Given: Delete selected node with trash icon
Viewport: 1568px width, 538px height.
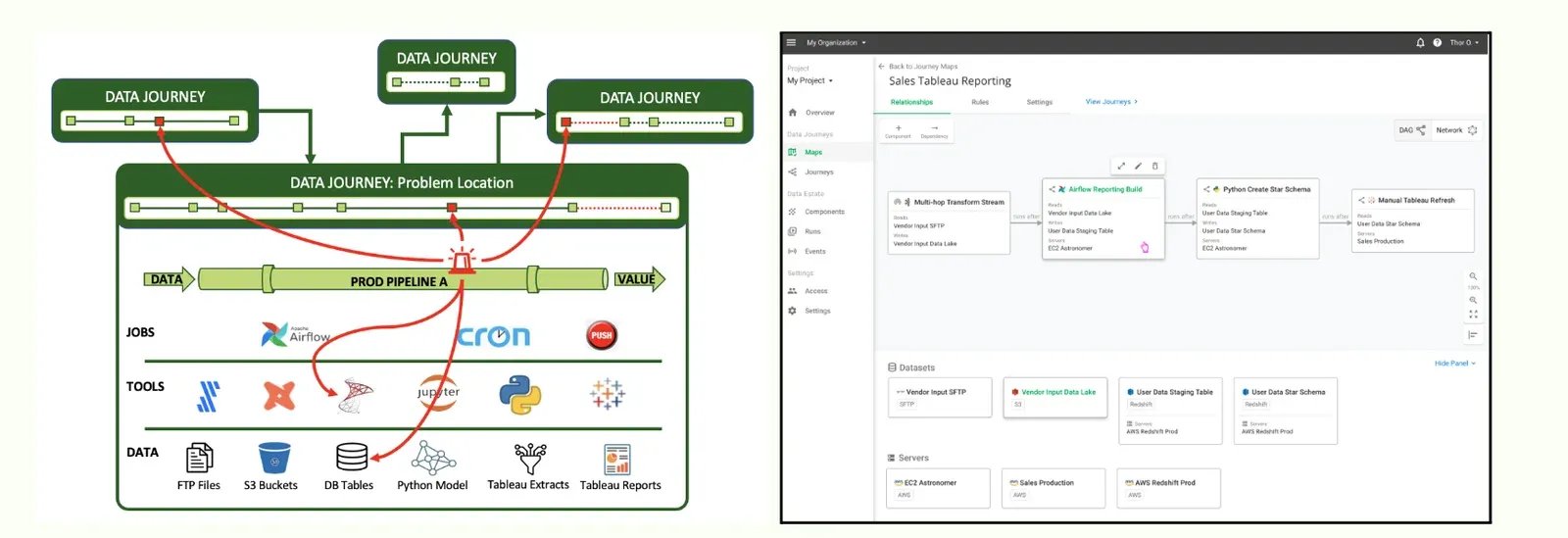Looking at the screenshot, I should pyautogui.click(x=1154, y=166).
